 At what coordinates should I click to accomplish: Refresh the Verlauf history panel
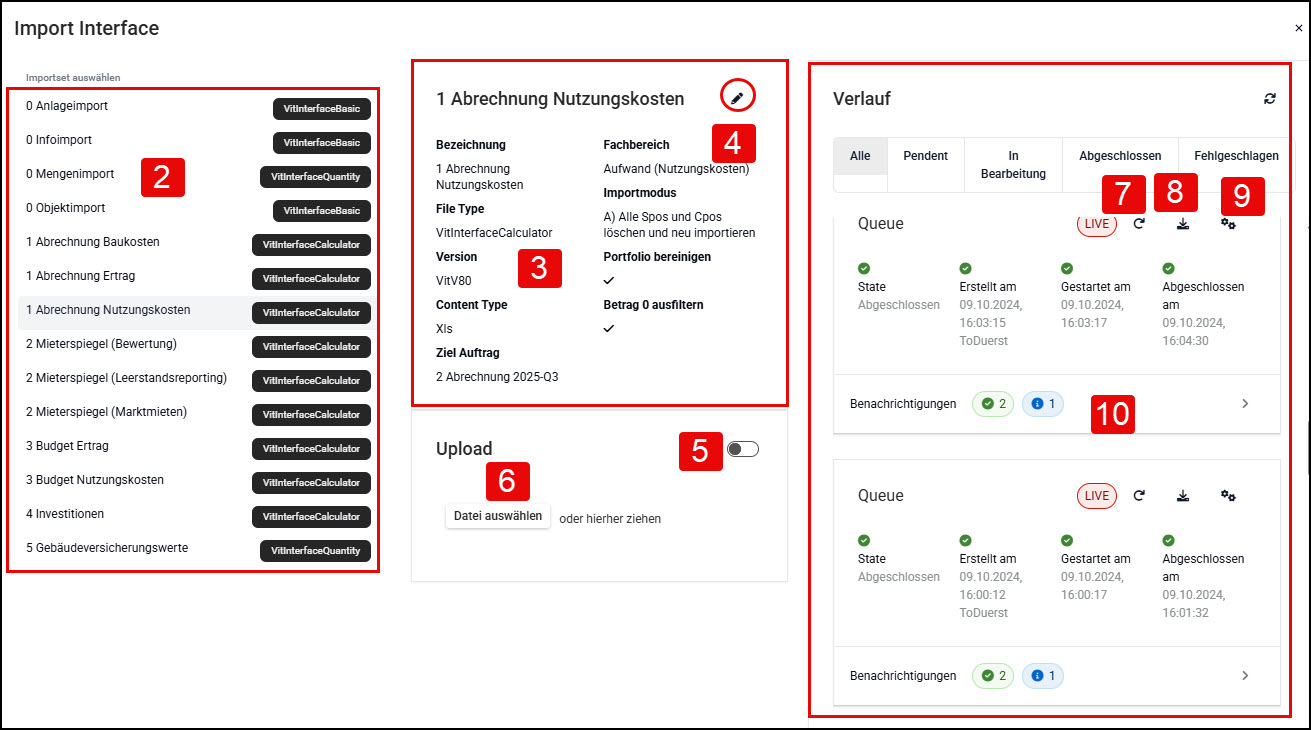[x=1270, y=98]
